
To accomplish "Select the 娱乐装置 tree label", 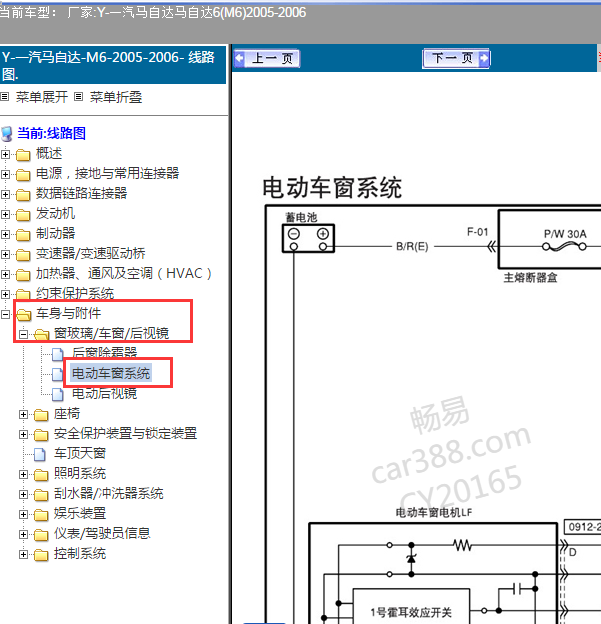I will click(80, 513).
